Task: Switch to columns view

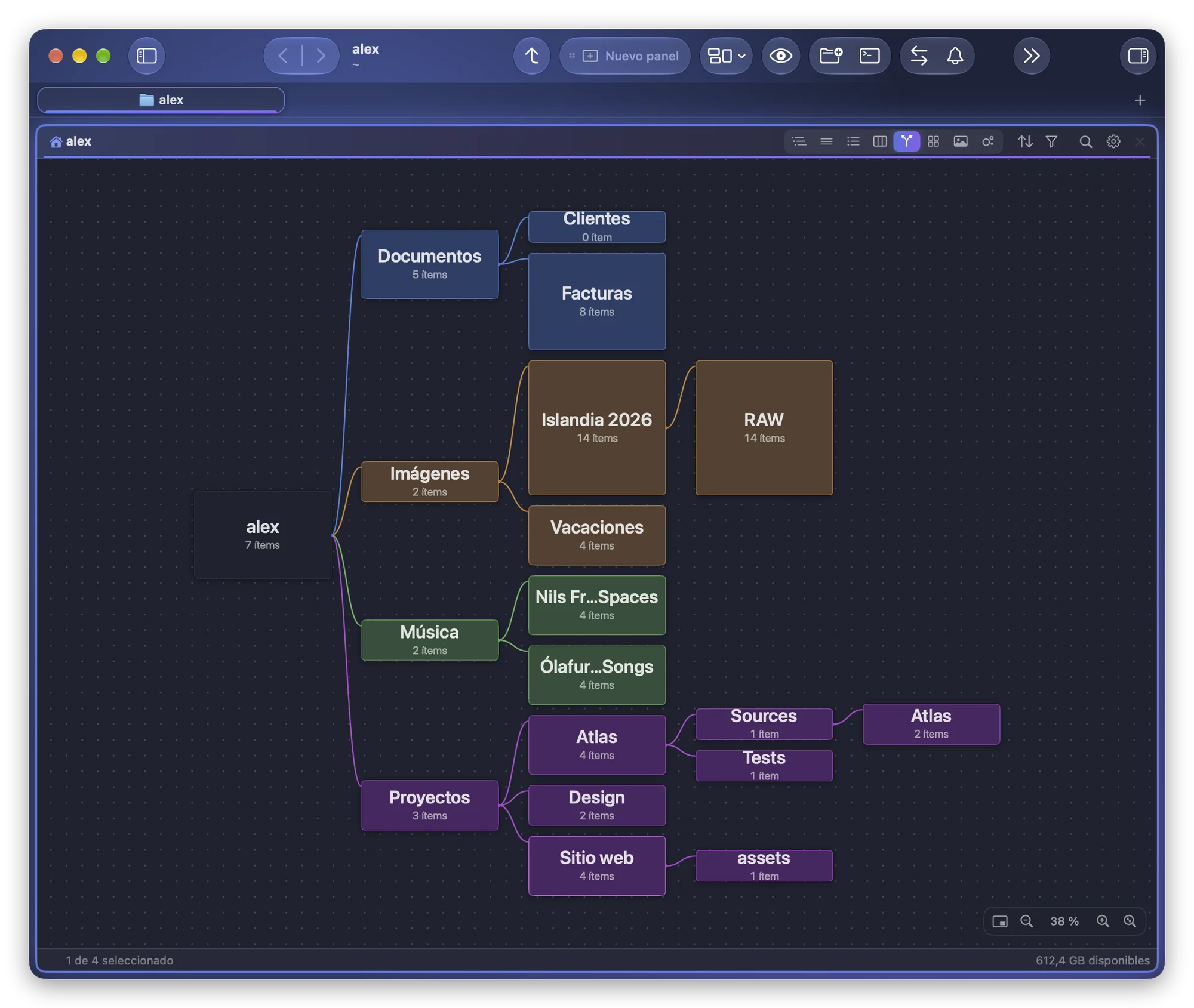Action: (879, 141)
